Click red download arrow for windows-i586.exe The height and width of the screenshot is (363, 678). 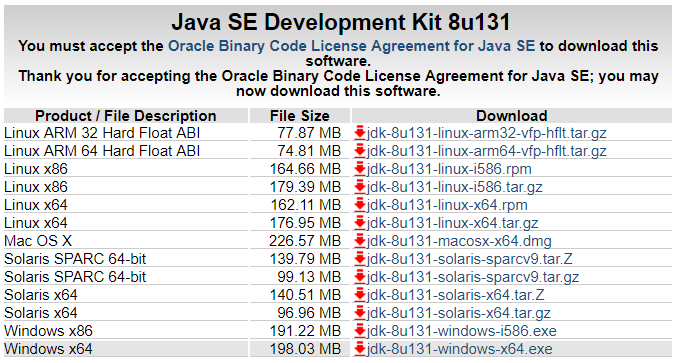pyautogui.click(x=360, y=331)
